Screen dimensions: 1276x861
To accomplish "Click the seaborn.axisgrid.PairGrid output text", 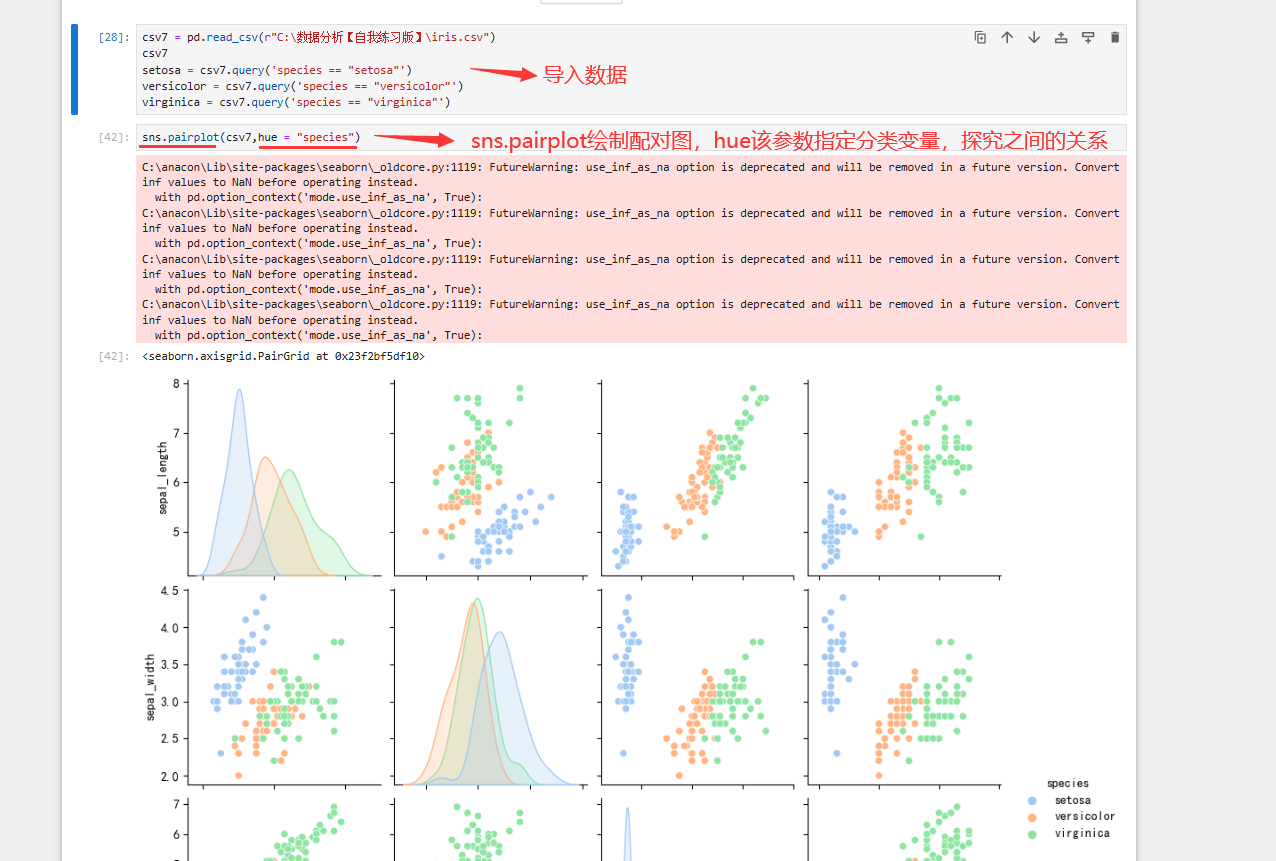I will [x=283, y=356].
